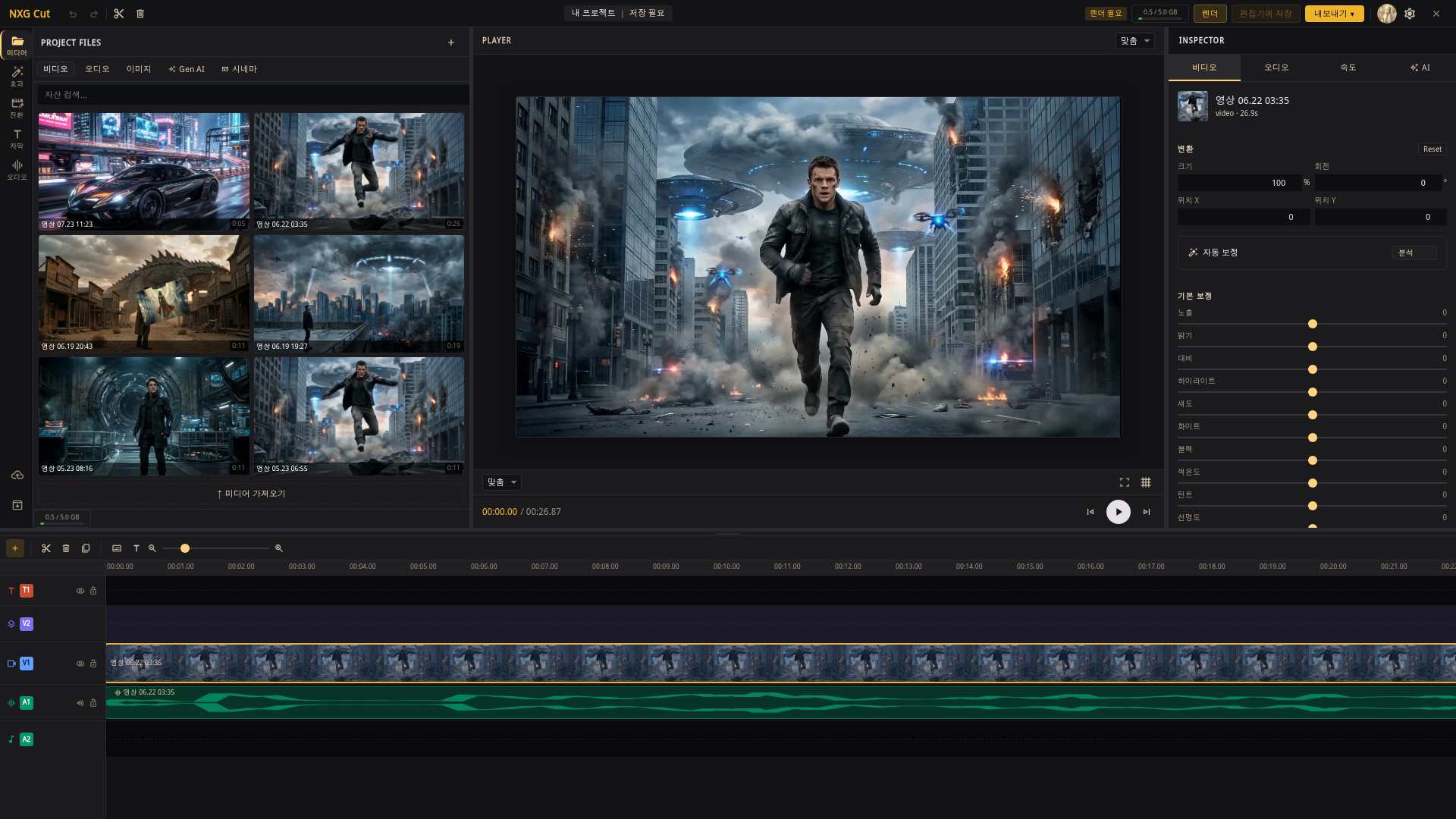Screen dimensions: 1456x819
Task: Open the user profile avatar
Action: click(x=1387, y=14)
